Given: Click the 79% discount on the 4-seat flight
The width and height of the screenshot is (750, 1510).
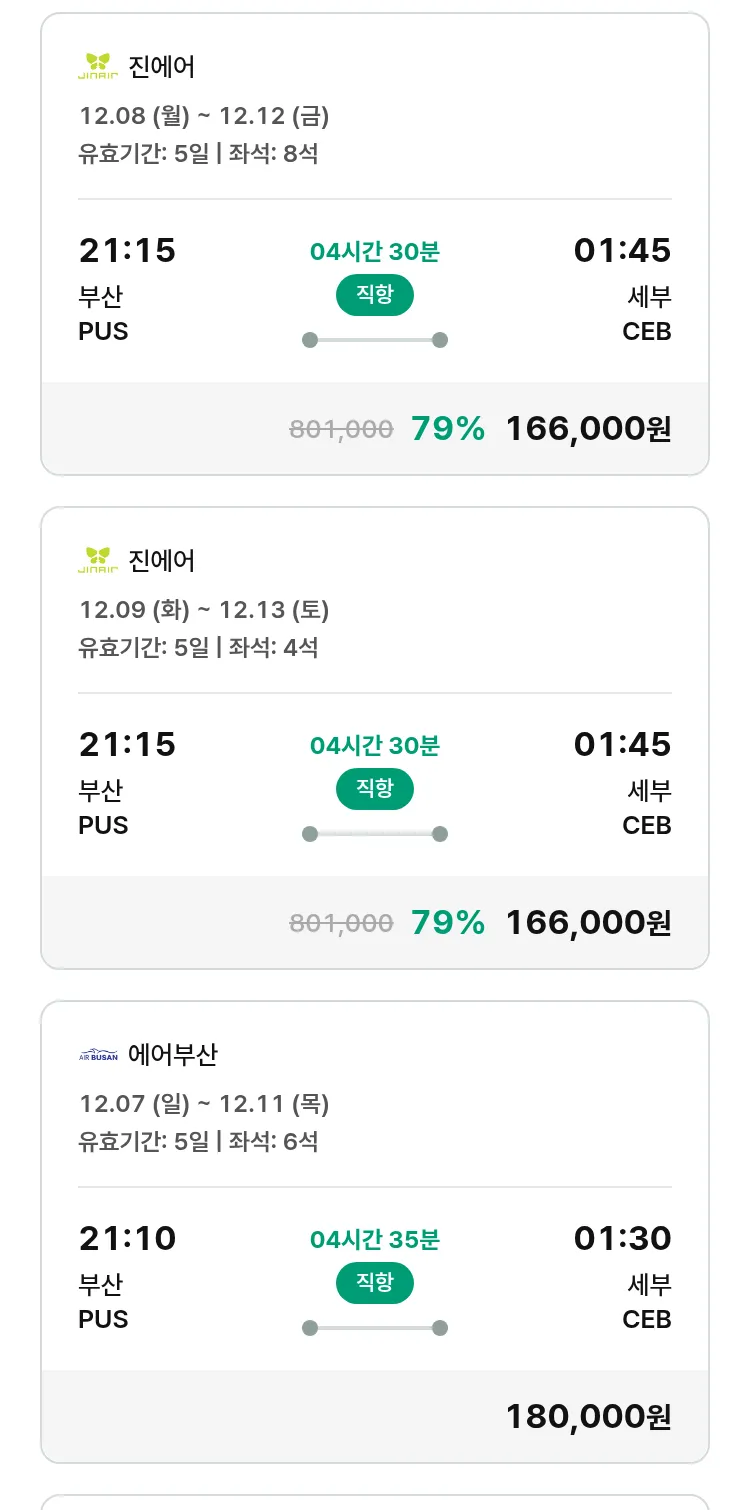Looking at the screenshot, I should pyautogui.click(x=448, y=922).
